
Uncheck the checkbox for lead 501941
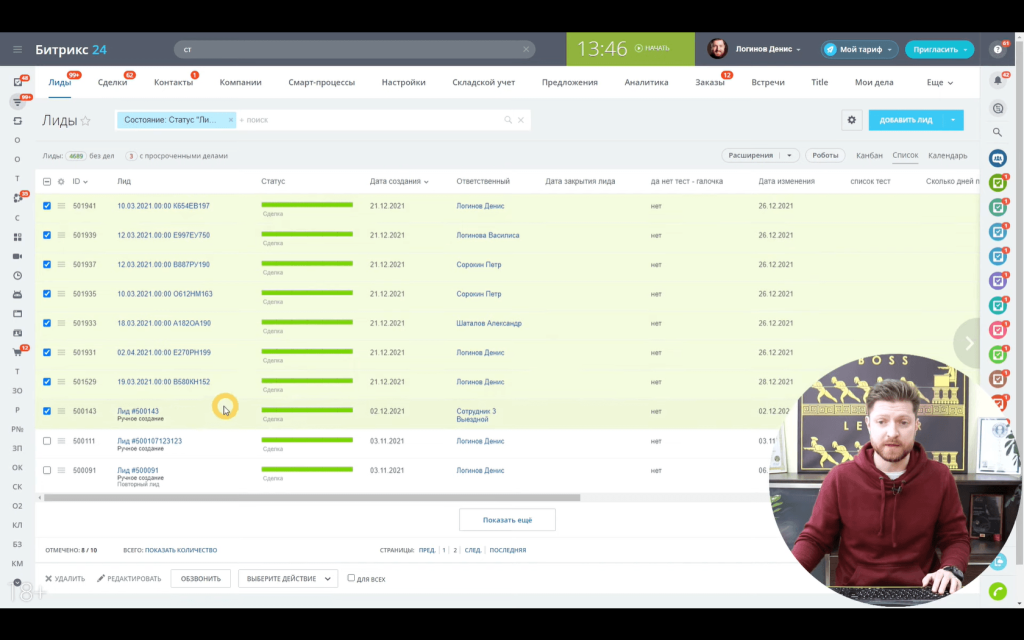coord(47,206)
